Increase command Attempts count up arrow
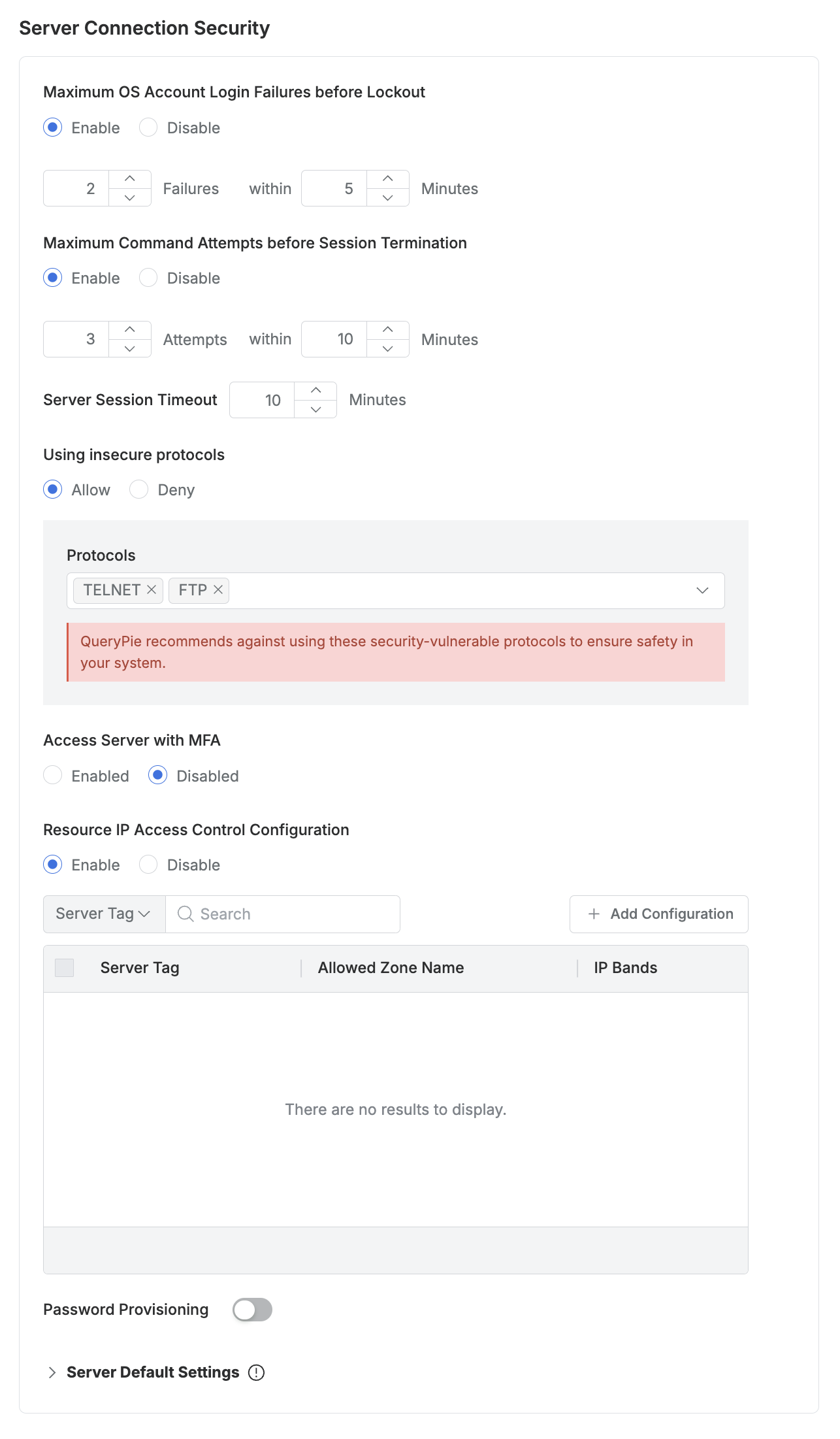The width and height of the screenshot is (840, 1439). coord(129,330)
